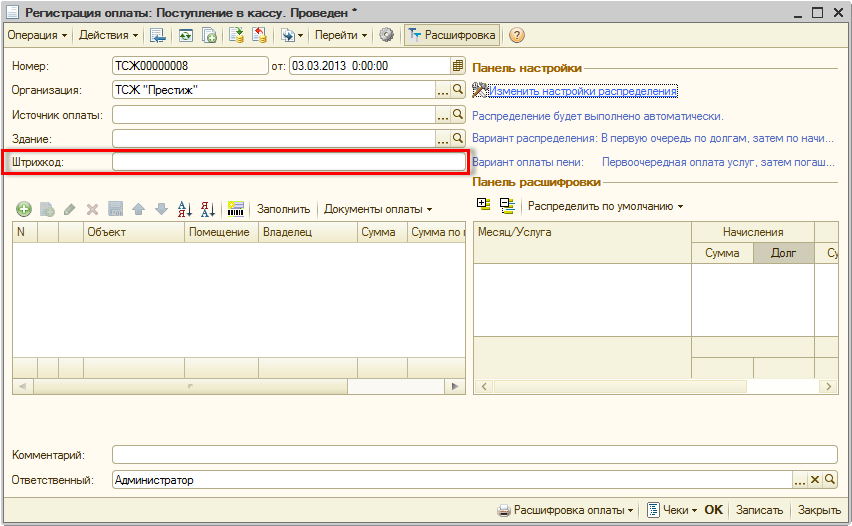Open selection list for Здание field

pyautogui.click(x=443, y=139)
